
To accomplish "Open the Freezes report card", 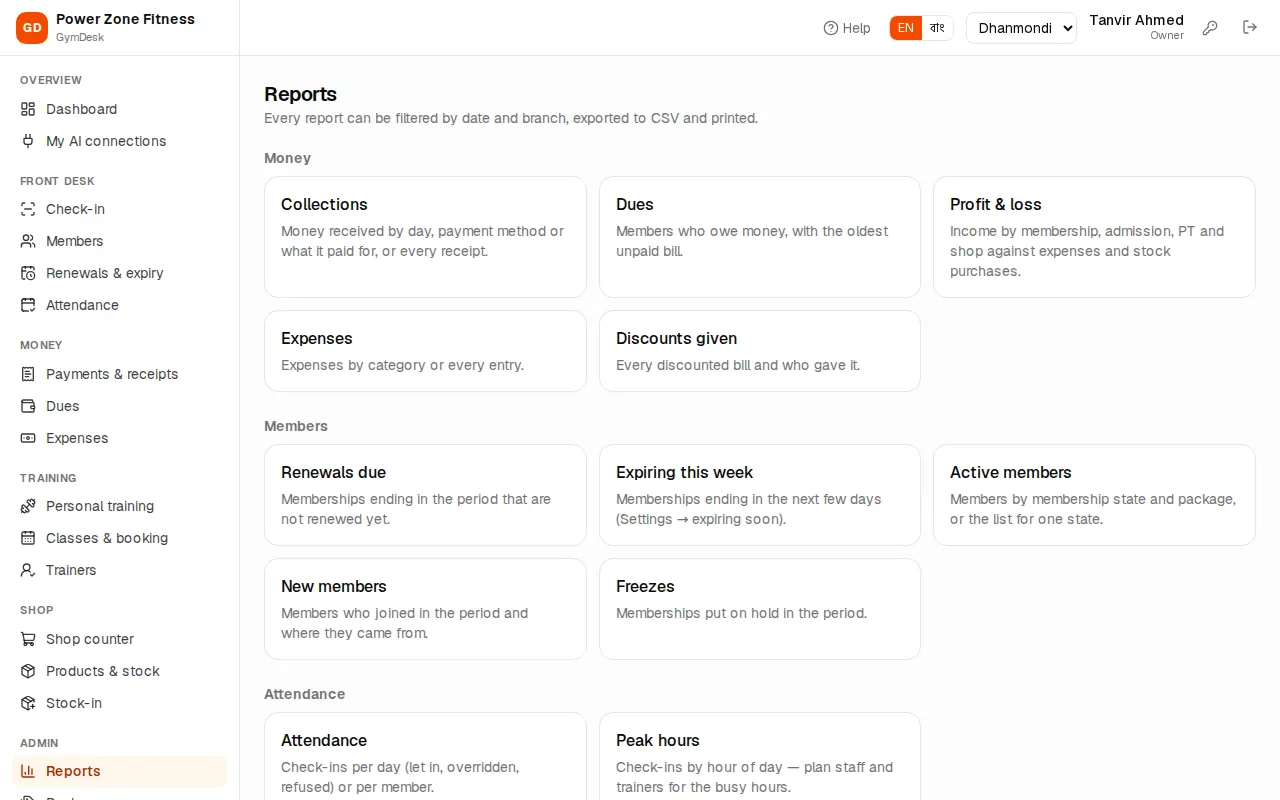I will tap(760, 609).
